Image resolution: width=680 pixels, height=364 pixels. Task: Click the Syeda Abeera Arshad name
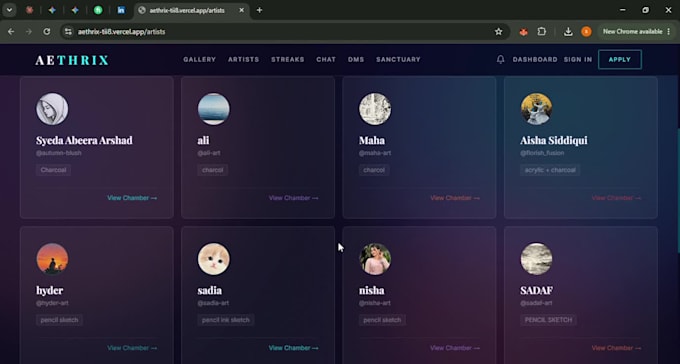click(84, 140)
